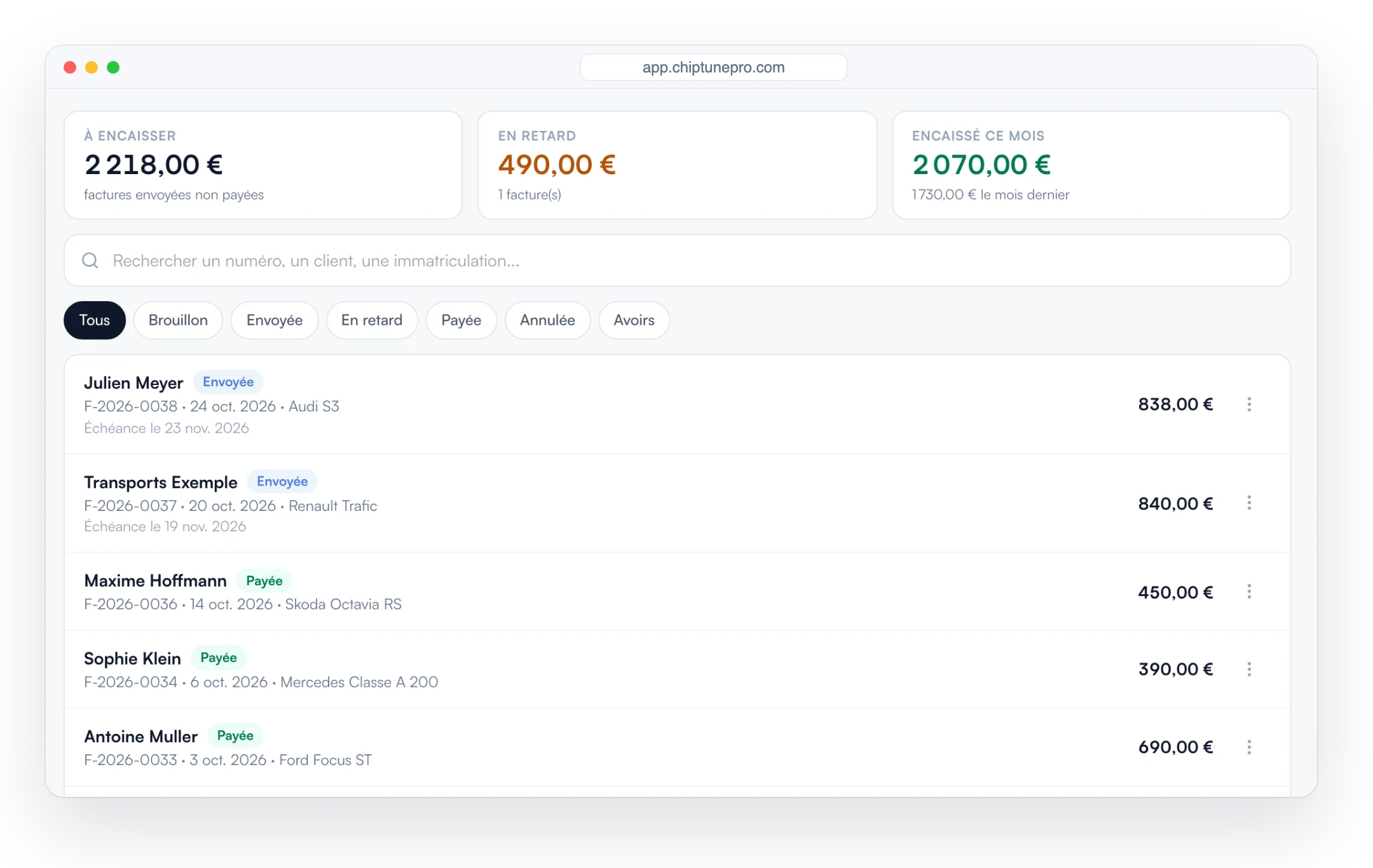1373x868 pixels.
Task: Click the Envoyée badge next to Julien Meyer
Action: click(228, 382)
